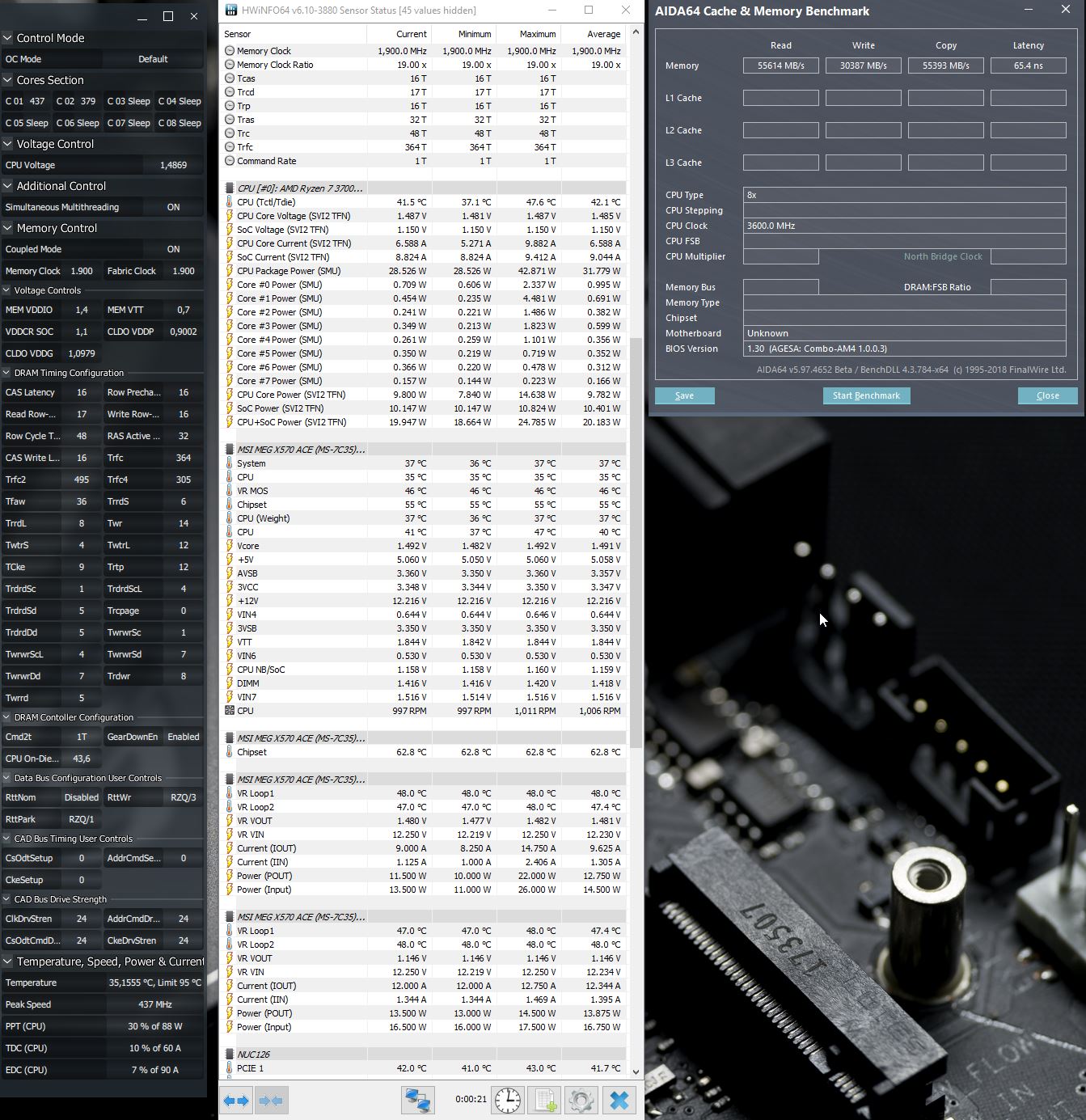Screen dimensions: 1086x1120
Task: Click the Minimum column header in HWiNFO
Action: (x=463, y=34)
